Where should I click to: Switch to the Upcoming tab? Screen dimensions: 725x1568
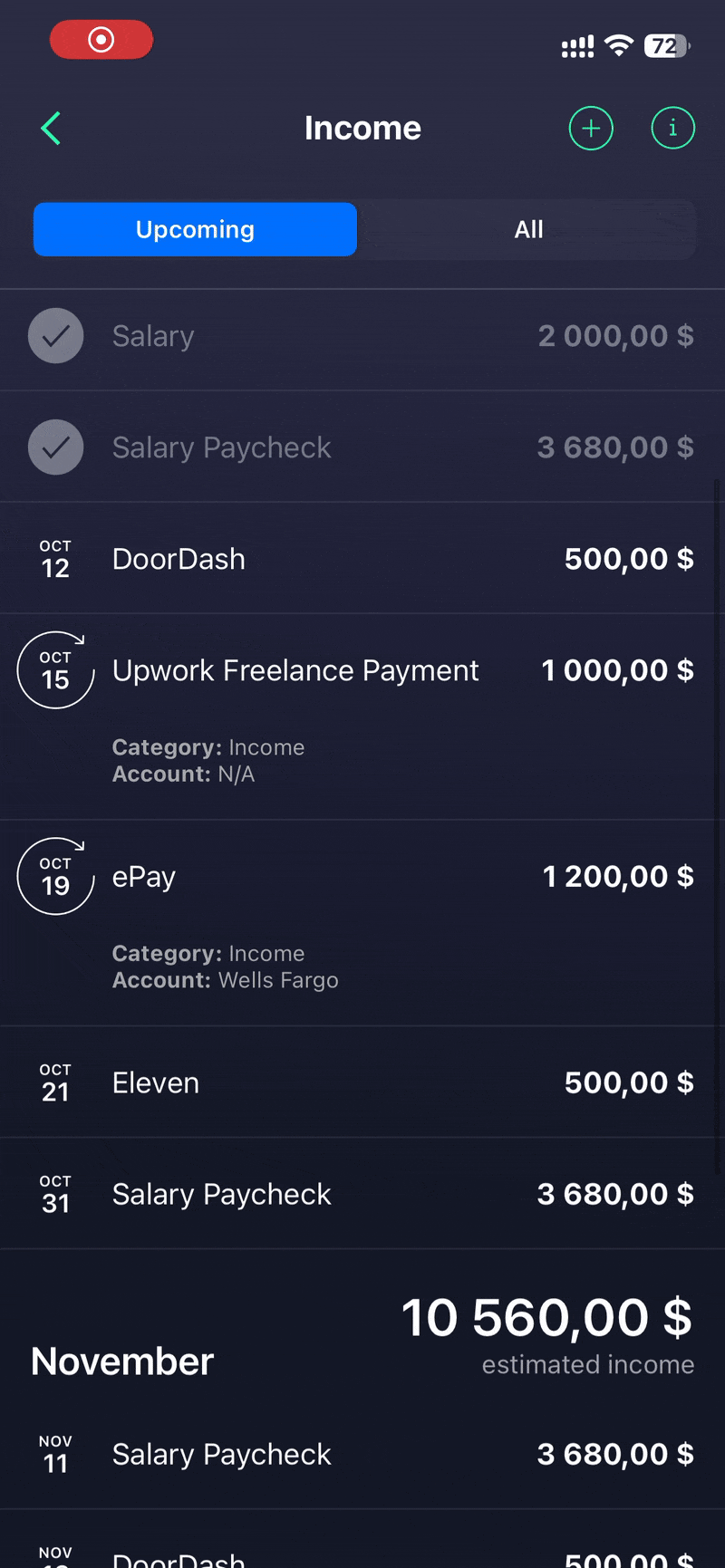[x=195, y=229]
